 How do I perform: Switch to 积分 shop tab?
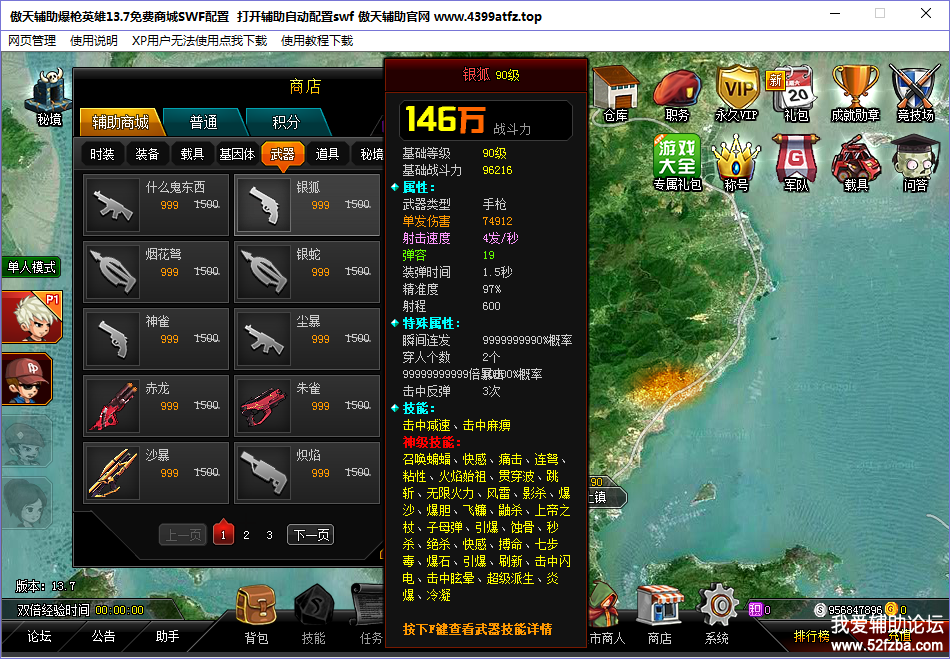click(x=287, y=122)
